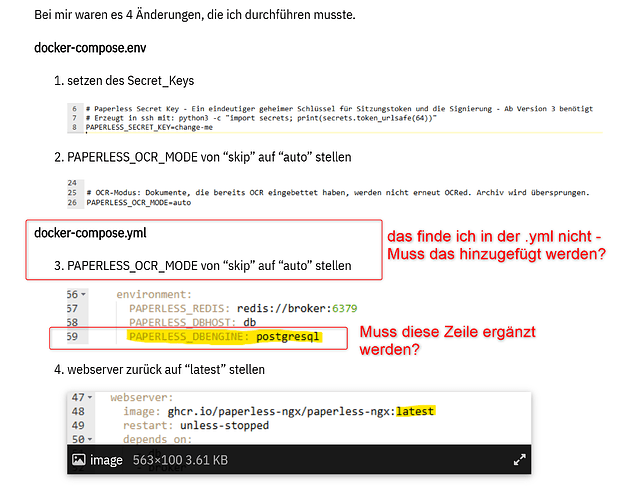642x500 pixels.
Task: Click the highlighted "postgresql" value
Action: click(287, 337)
